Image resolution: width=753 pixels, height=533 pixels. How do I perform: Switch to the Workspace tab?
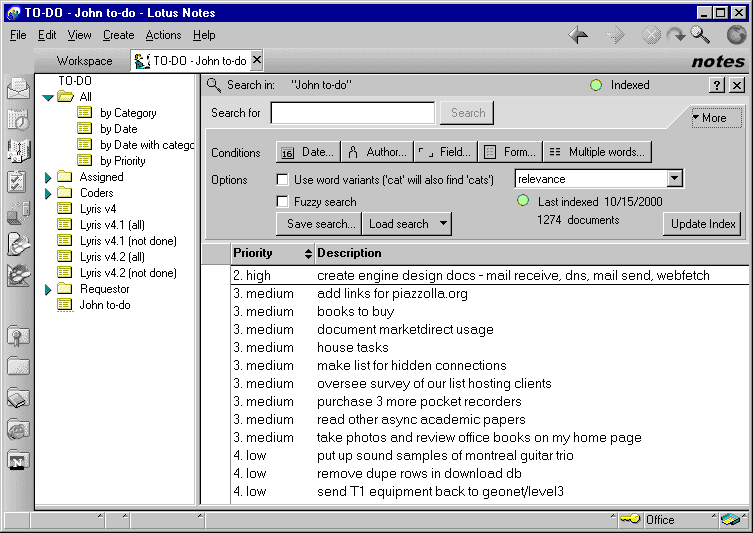point(85,61)
